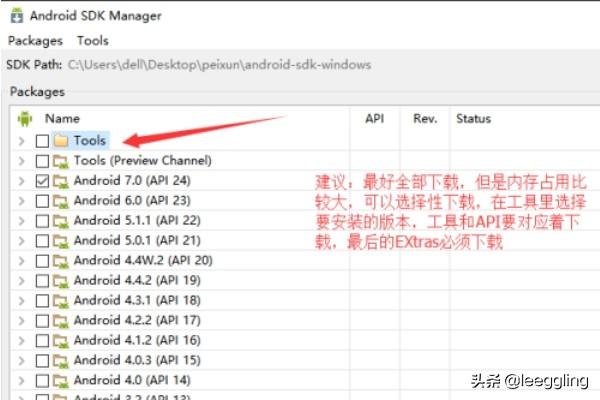This screenshot has width=600, height=400.
Task: Click the Android 4.0.3 (API 15) package icon
Action: (x=61, y=360)
